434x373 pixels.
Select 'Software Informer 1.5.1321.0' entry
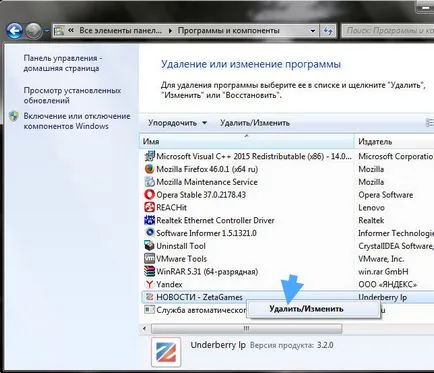click(206, 233)
